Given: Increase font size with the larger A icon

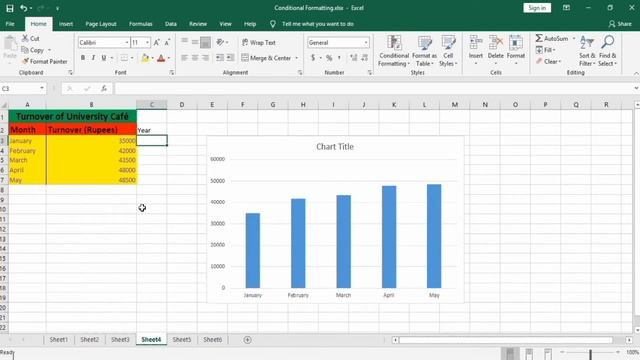Looking at the screenshot, I should (x=156, y=42).
